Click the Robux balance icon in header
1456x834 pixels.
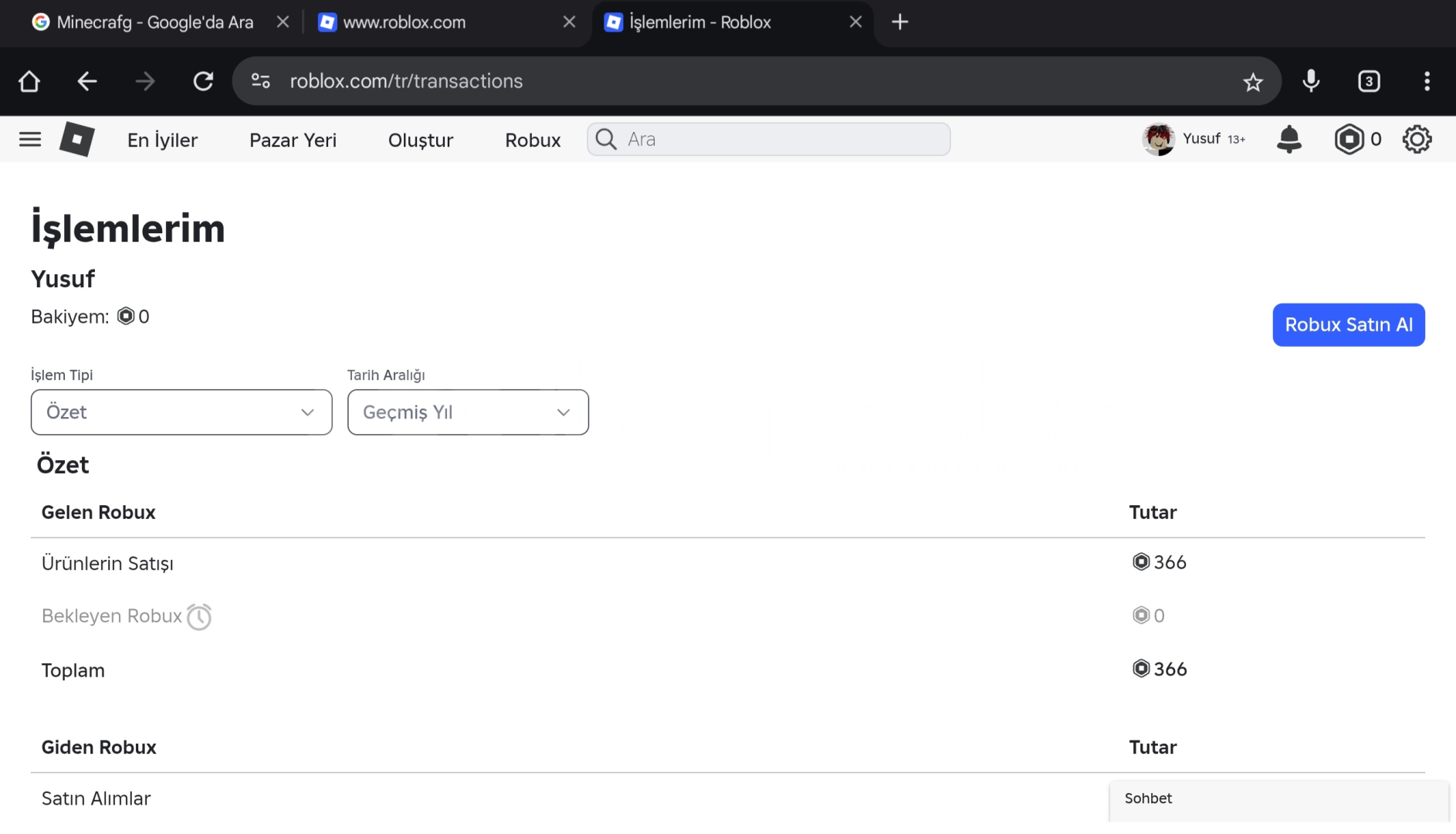coord(1349,140)
